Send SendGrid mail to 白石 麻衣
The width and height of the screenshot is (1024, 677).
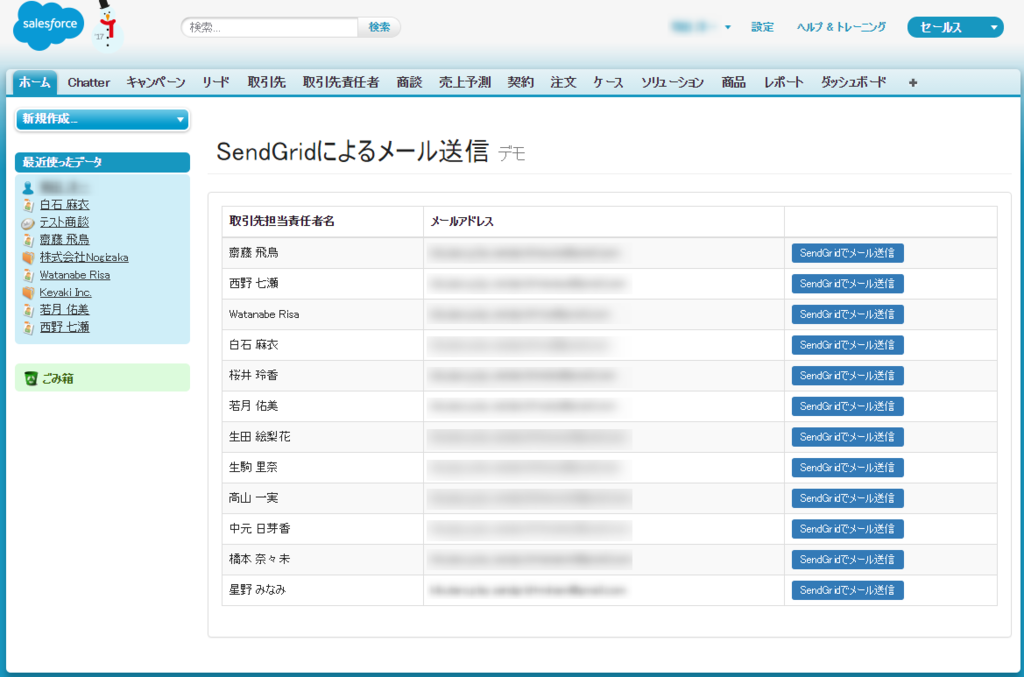[848, 345]
